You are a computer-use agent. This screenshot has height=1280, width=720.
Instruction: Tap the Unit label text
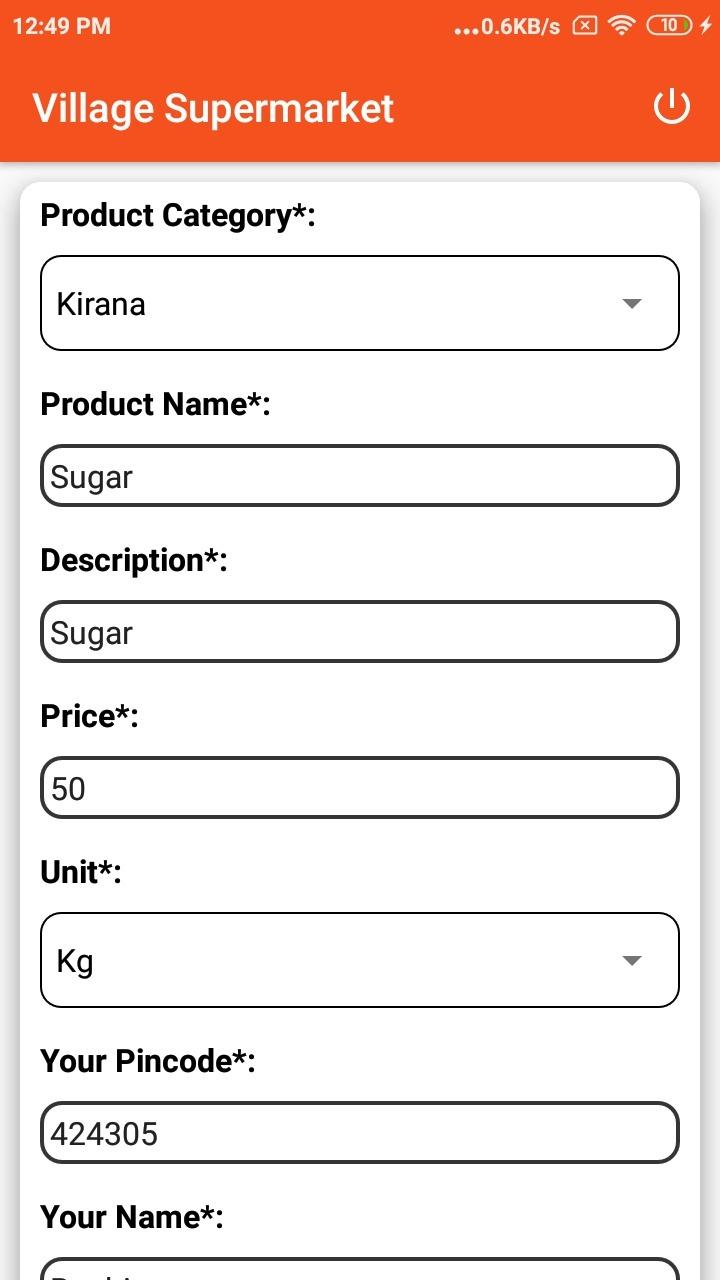80,872
